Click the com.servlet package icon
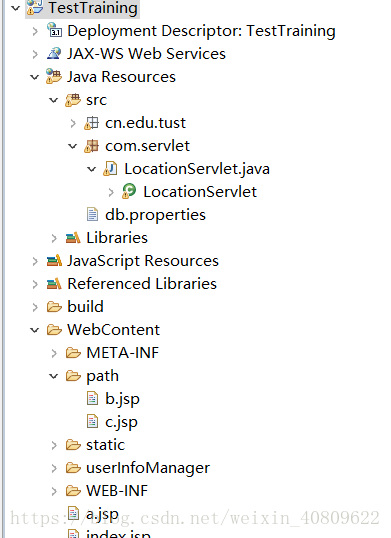Viewport: 391px width, 538px height. click(92, 146)
